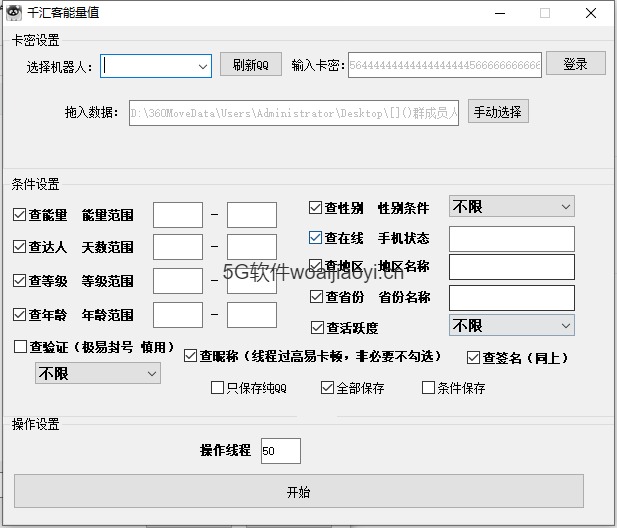Click the 操作设置 group label

[35, 424]
